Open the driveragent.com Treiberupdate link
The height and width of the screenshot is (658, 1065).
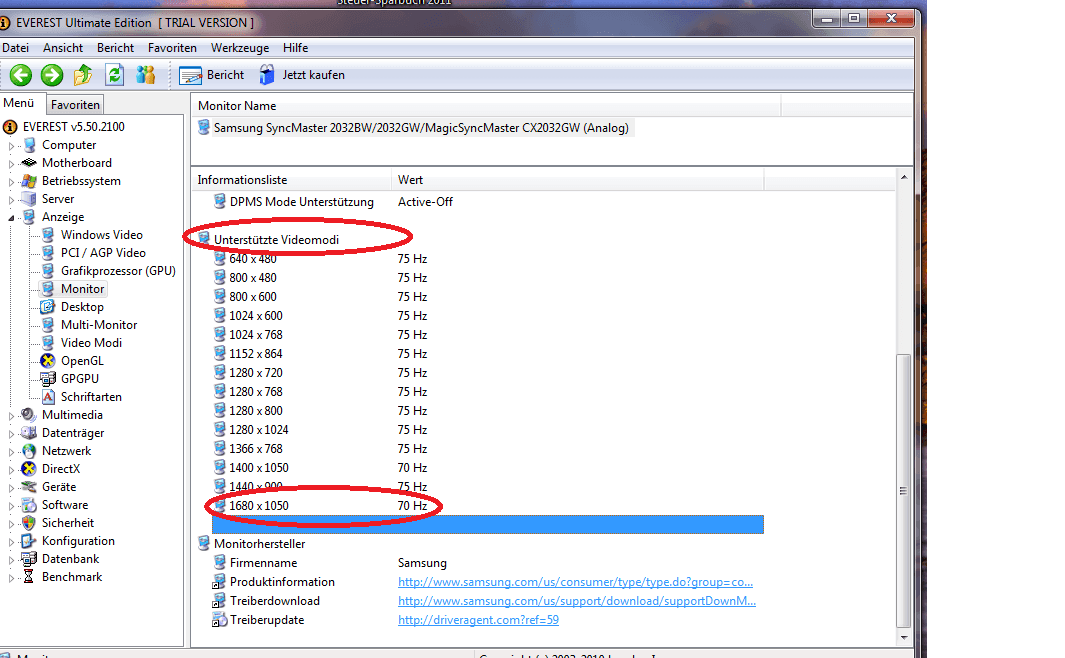point(478,620)
